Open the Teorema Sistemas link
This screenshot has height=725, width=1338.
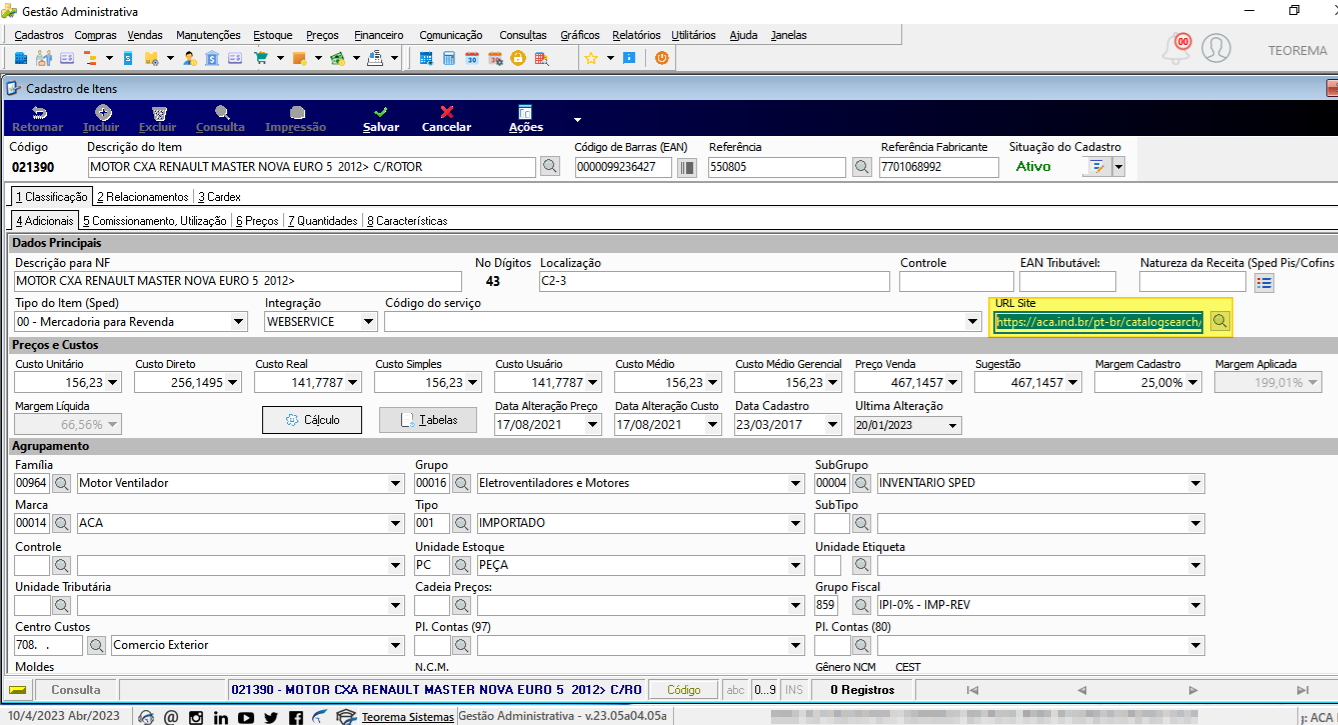click(407, 717)
